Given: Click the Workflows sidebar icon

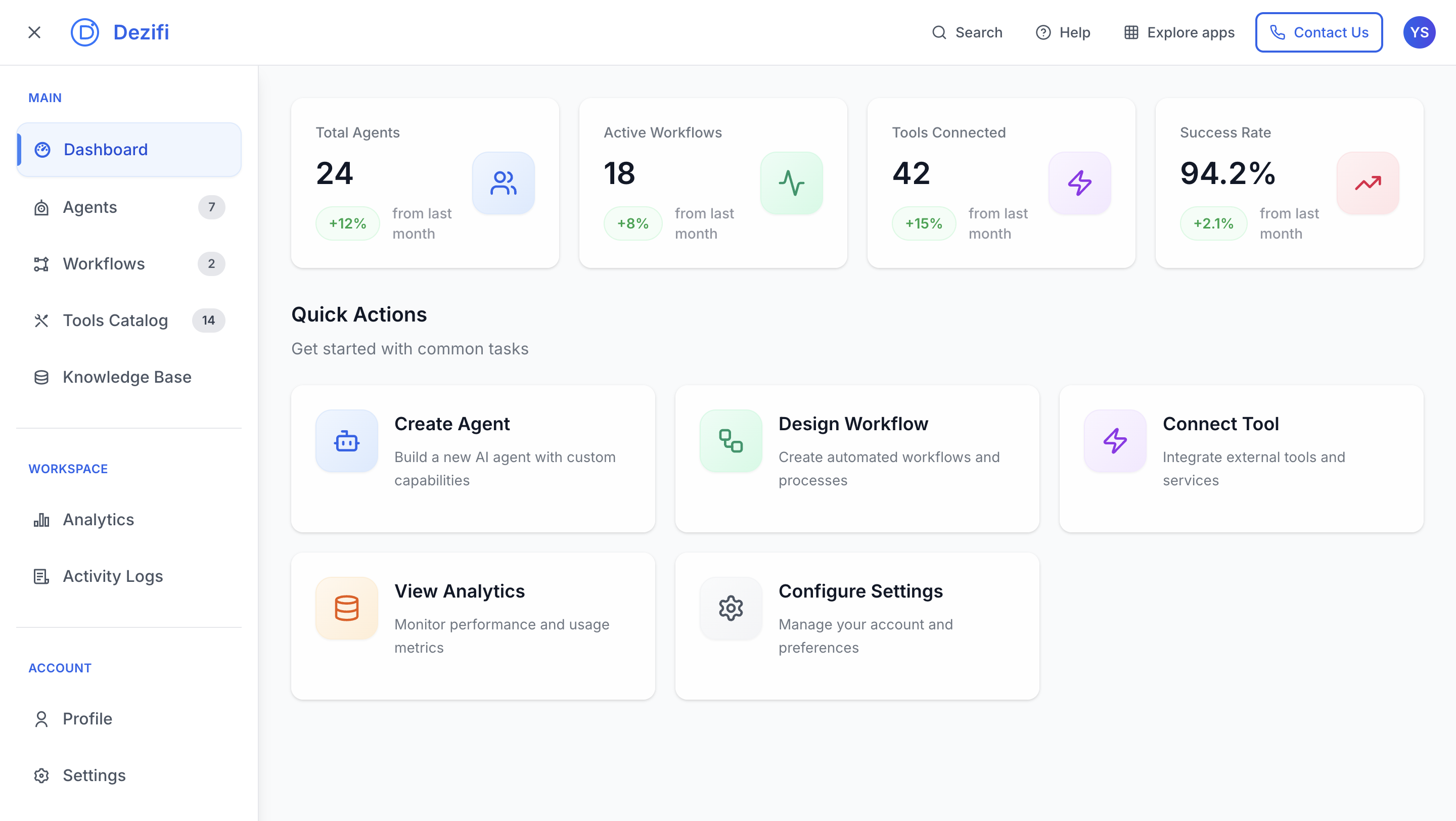Looking at the screenshot, I should (40, 264).
